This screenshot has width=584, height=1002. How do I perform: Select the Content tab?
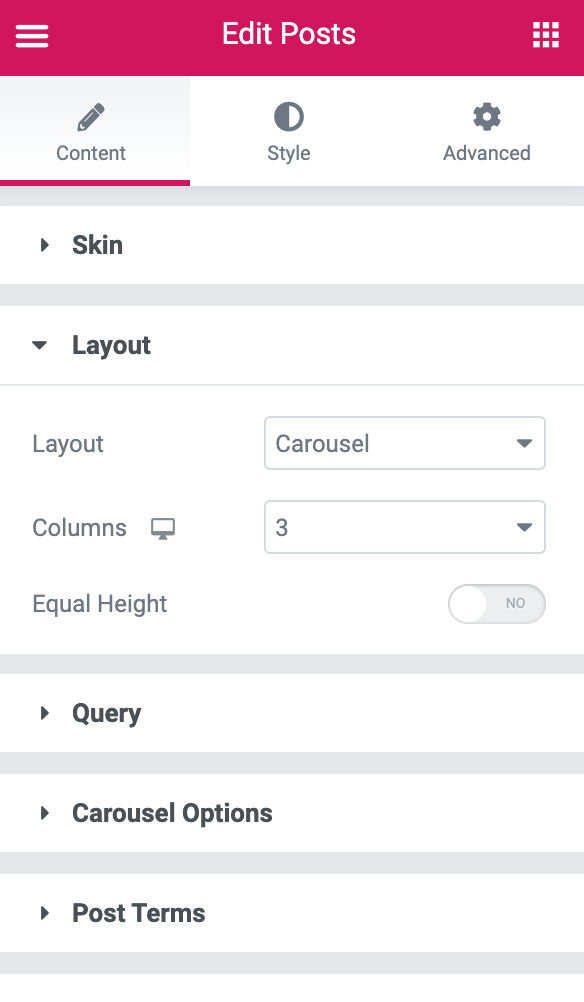(x=95, y=131)
